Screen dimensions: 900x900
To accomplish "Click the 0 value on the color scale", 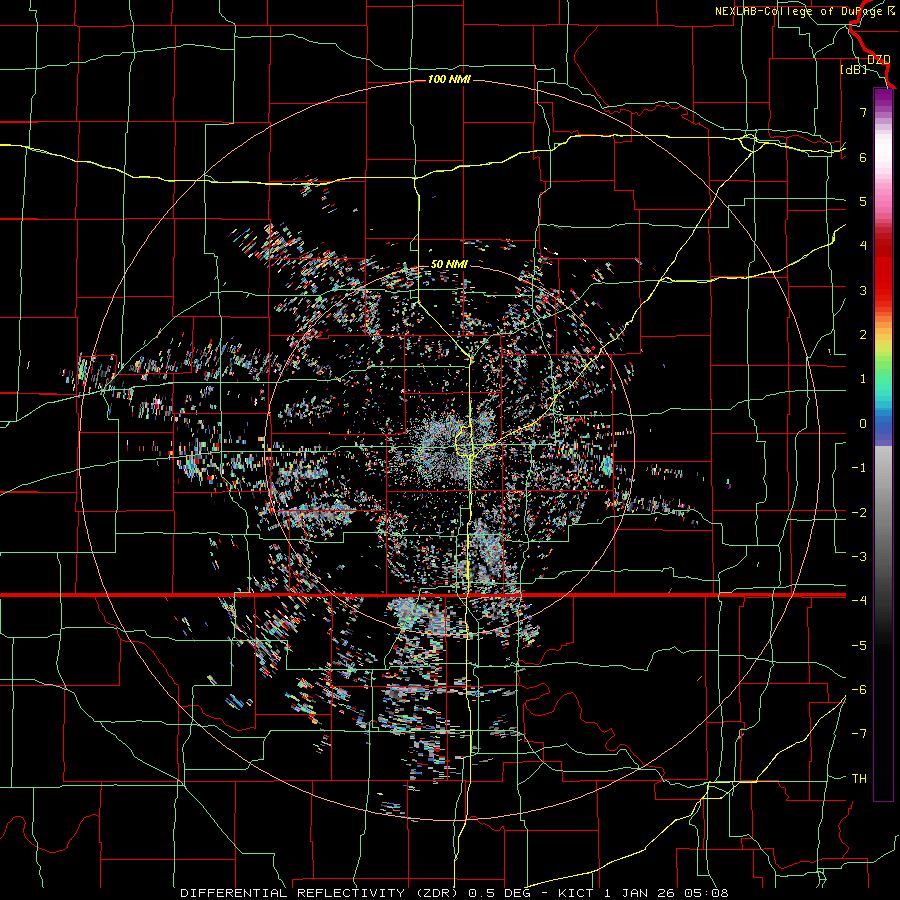I will (863, 424).
